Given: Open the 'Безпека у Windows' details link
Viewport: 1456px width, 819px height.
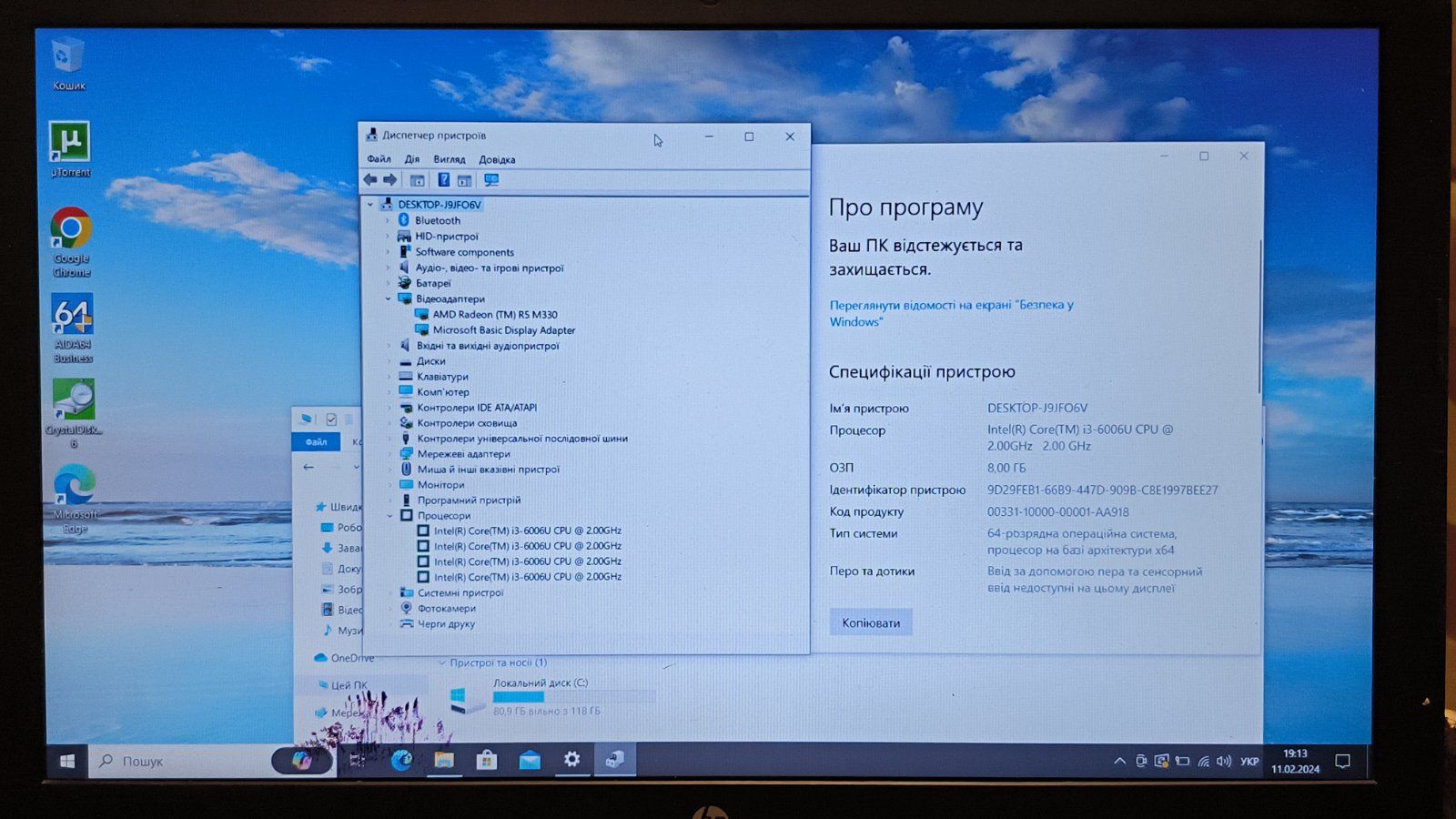Looking at the screenshot, I should (x=951, y=313).
